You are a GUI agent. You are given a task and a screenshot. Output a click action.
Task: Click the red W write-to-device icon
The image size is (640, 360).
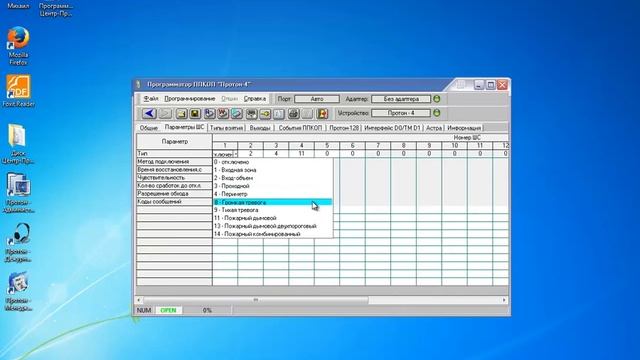[223, 113]
